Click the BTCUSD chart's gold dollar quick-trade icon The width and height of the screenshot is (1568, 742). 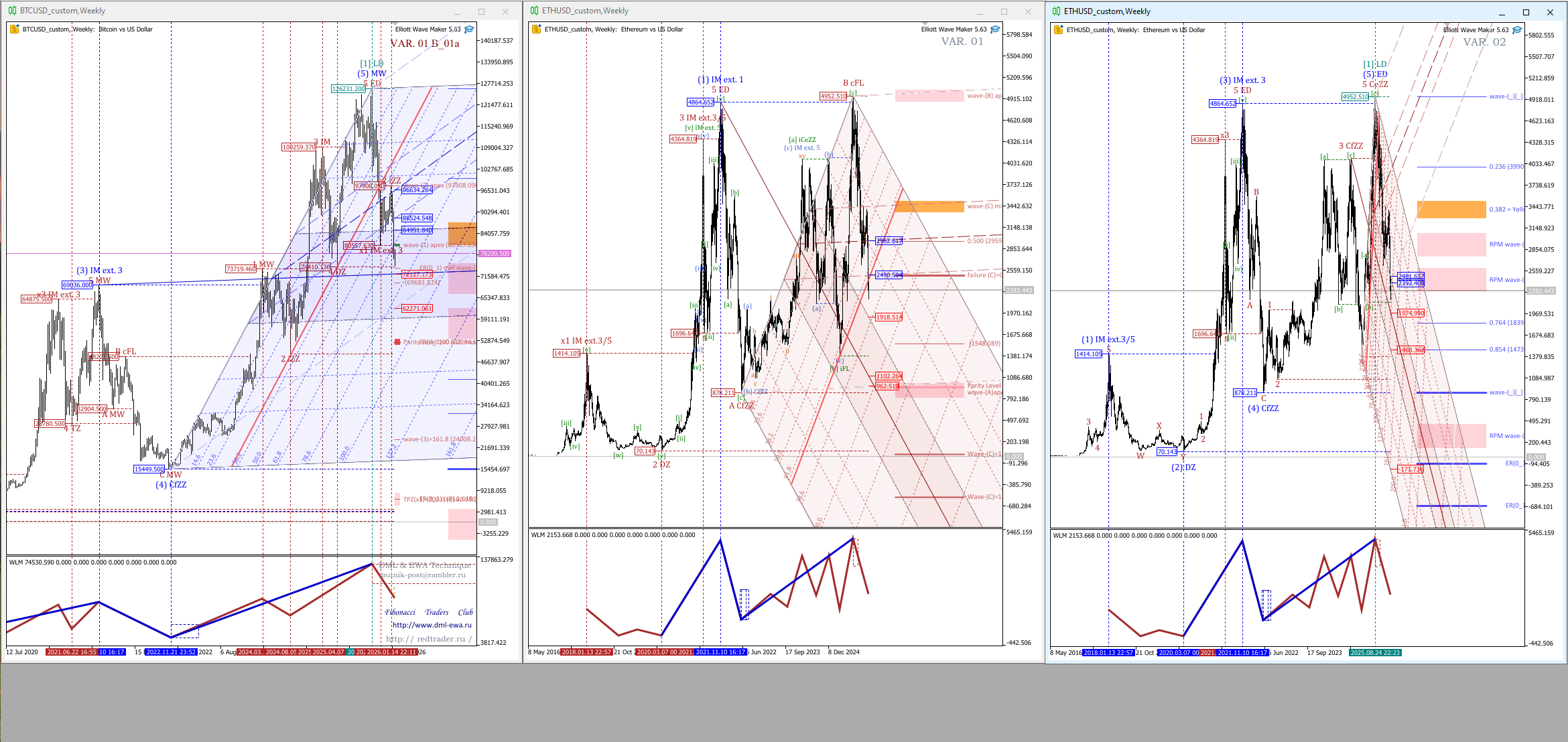[14, 29]
